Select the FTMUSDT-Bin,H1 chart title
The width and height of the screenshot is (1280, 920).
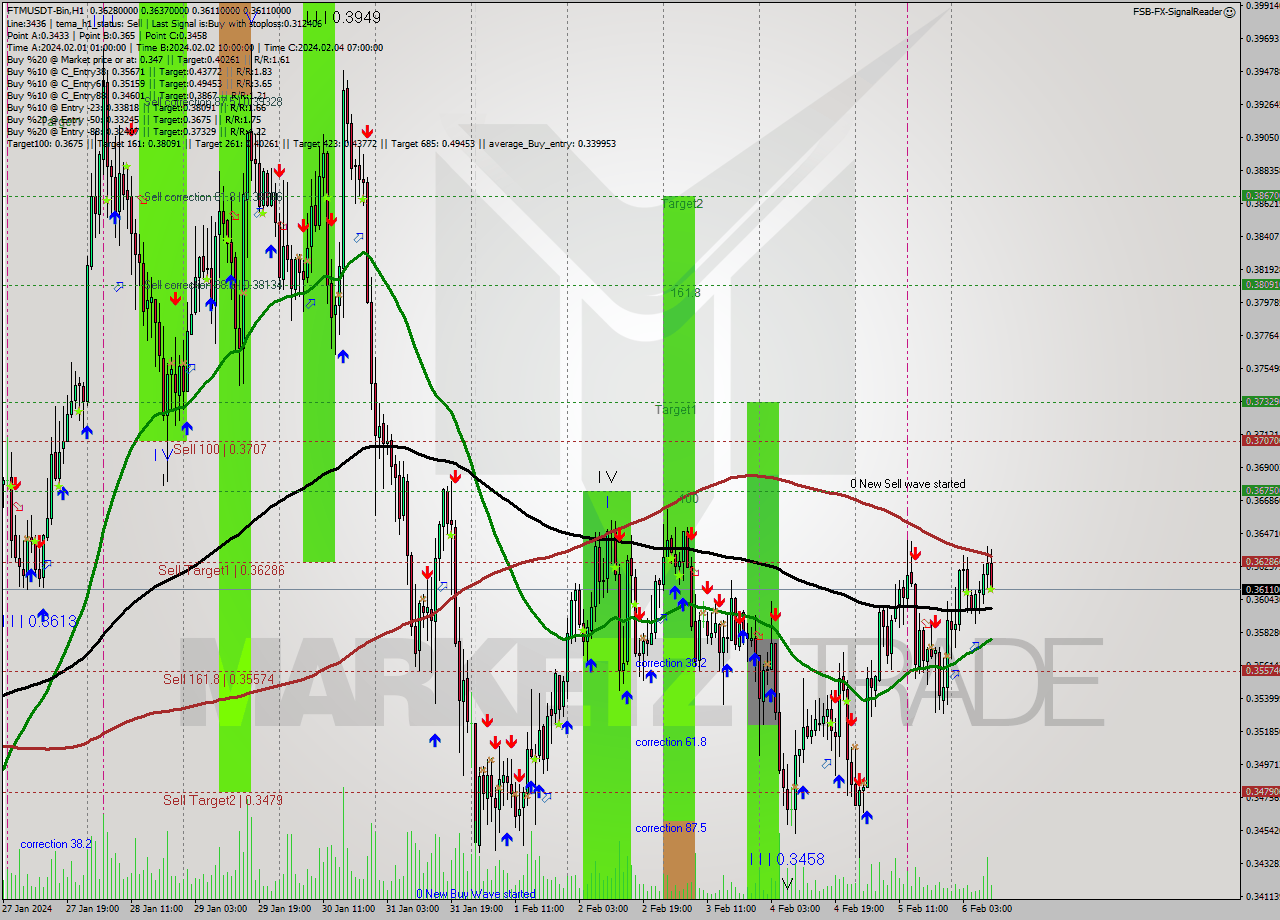click(45, 11)
